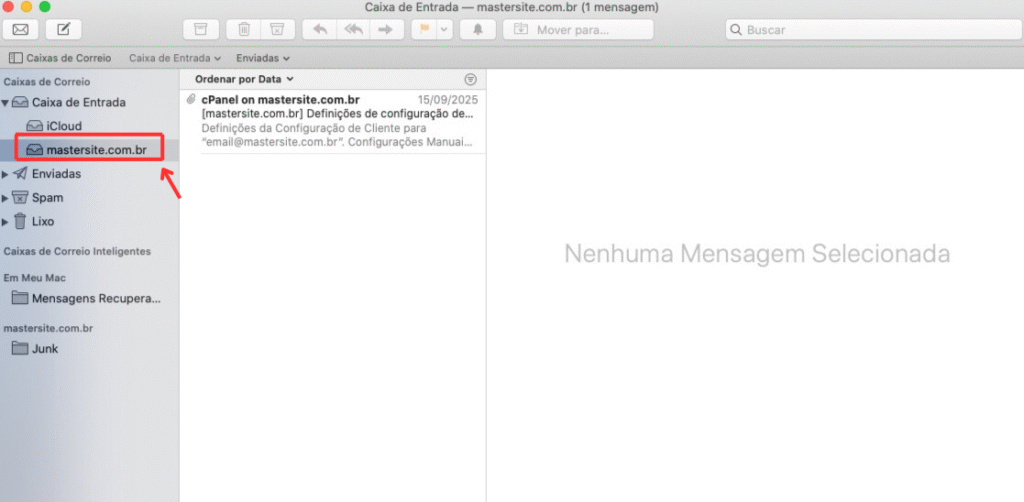
Task: Open the Ordenar por Data sort menu
Action: pyautogui.click(x=244, y=78)
